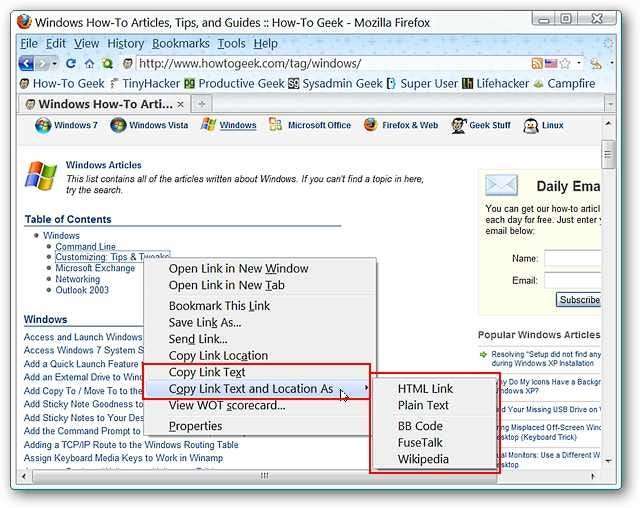This screenshot has width=640, height=508.
Task: Open the Campfire bookmark
Action: (564, 84)
